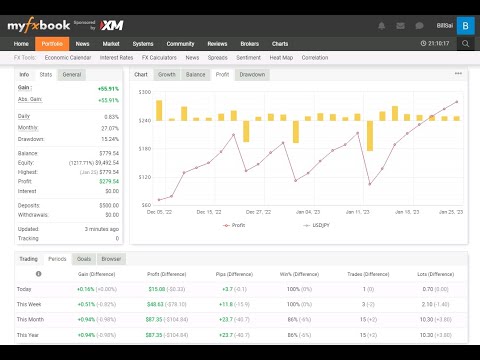Screen dimensions: 480x360
Task: Select the Balance chart tab
Action: [196, 74]
